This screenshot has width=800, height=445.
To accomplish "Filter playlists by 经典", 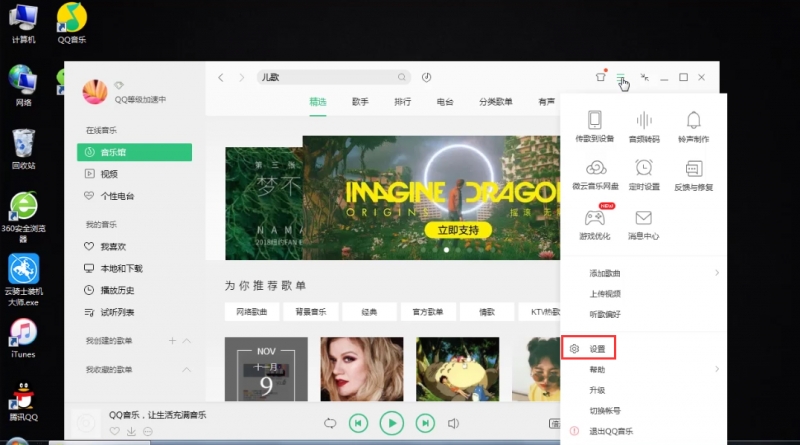I will coord(369,312).
